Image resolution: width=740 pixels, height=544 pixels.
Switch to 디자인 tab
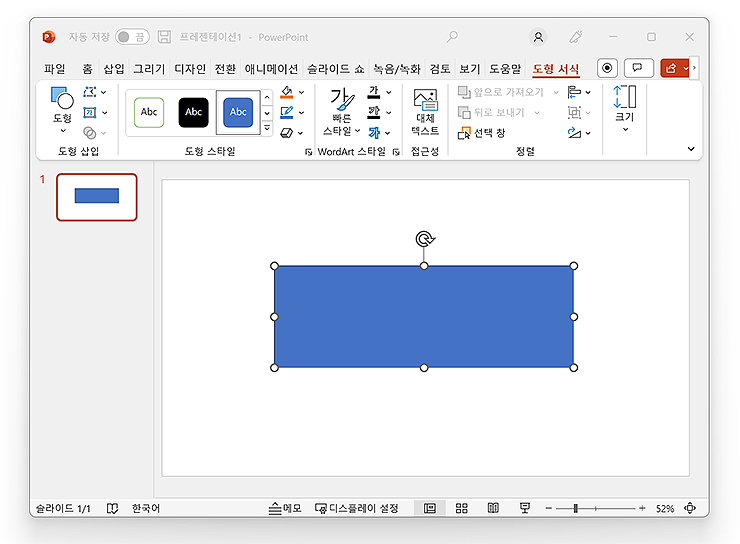click(190, 69)
